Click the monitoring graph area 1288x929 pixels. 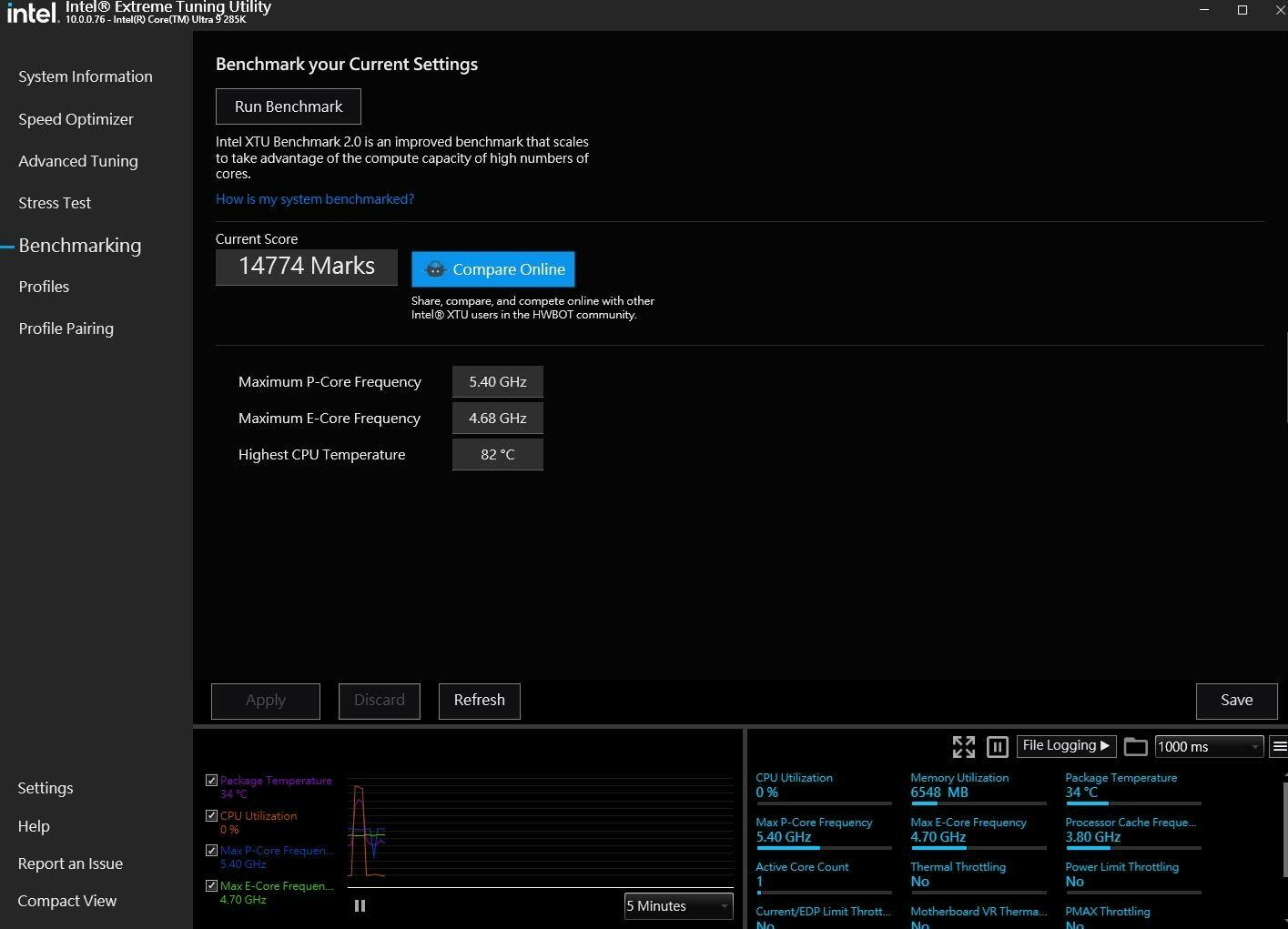(541, 833)
